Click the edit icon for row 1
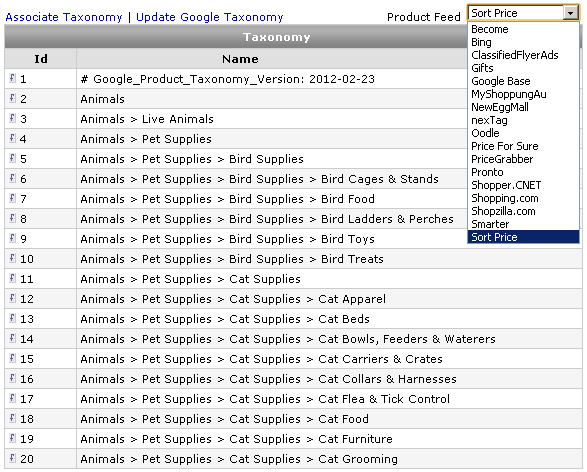The image size is (587, 472). 12,78
